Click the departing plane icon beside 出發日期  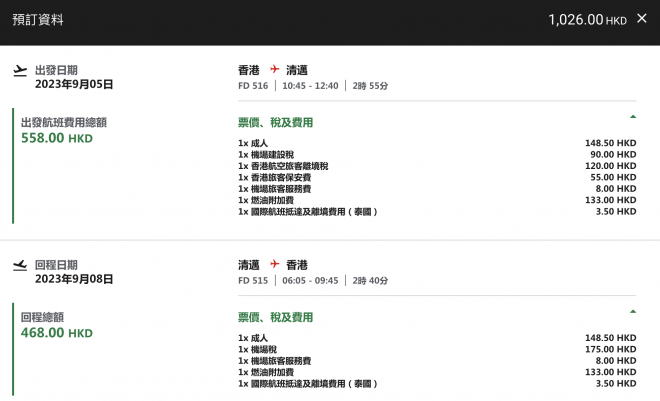pyautogui.click(x=20, y=71)
